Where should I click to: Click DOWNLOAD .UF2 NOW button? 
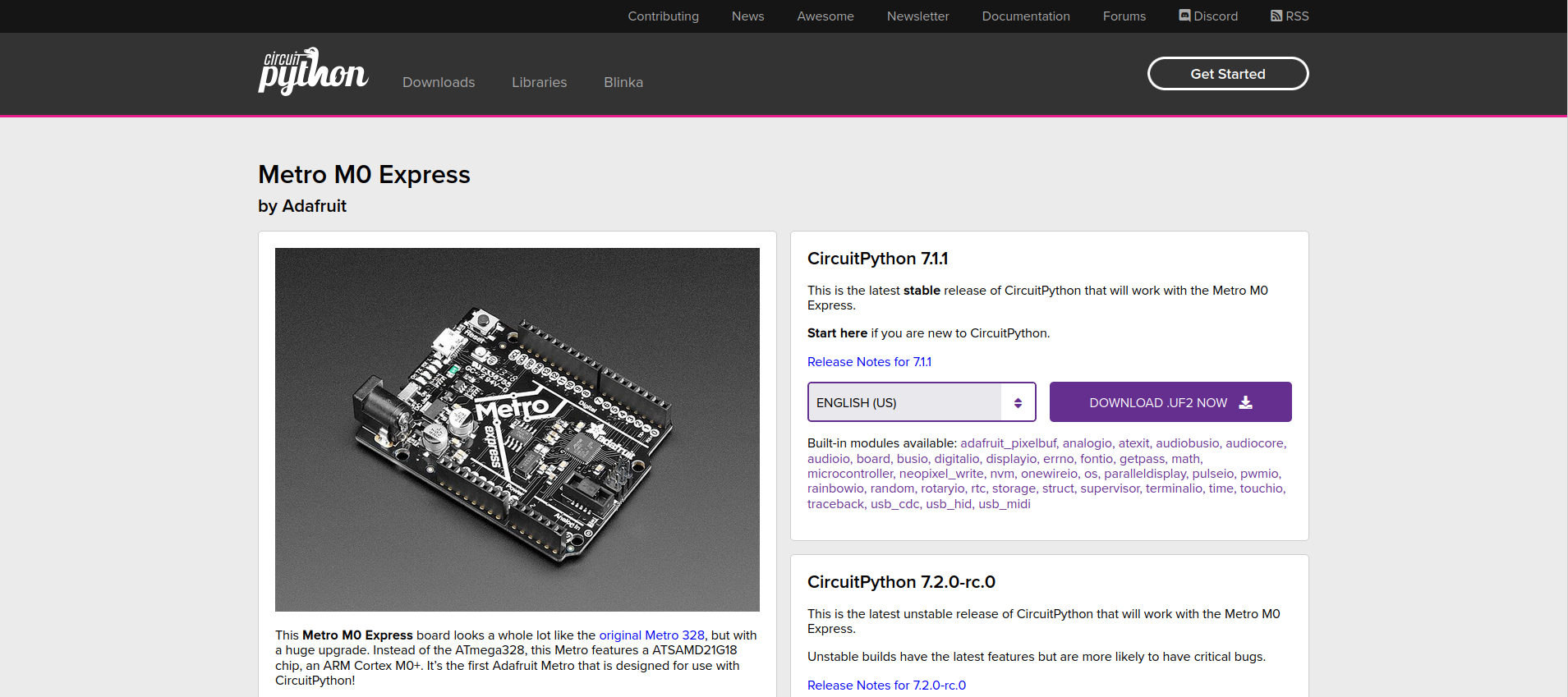(1170, 402)
